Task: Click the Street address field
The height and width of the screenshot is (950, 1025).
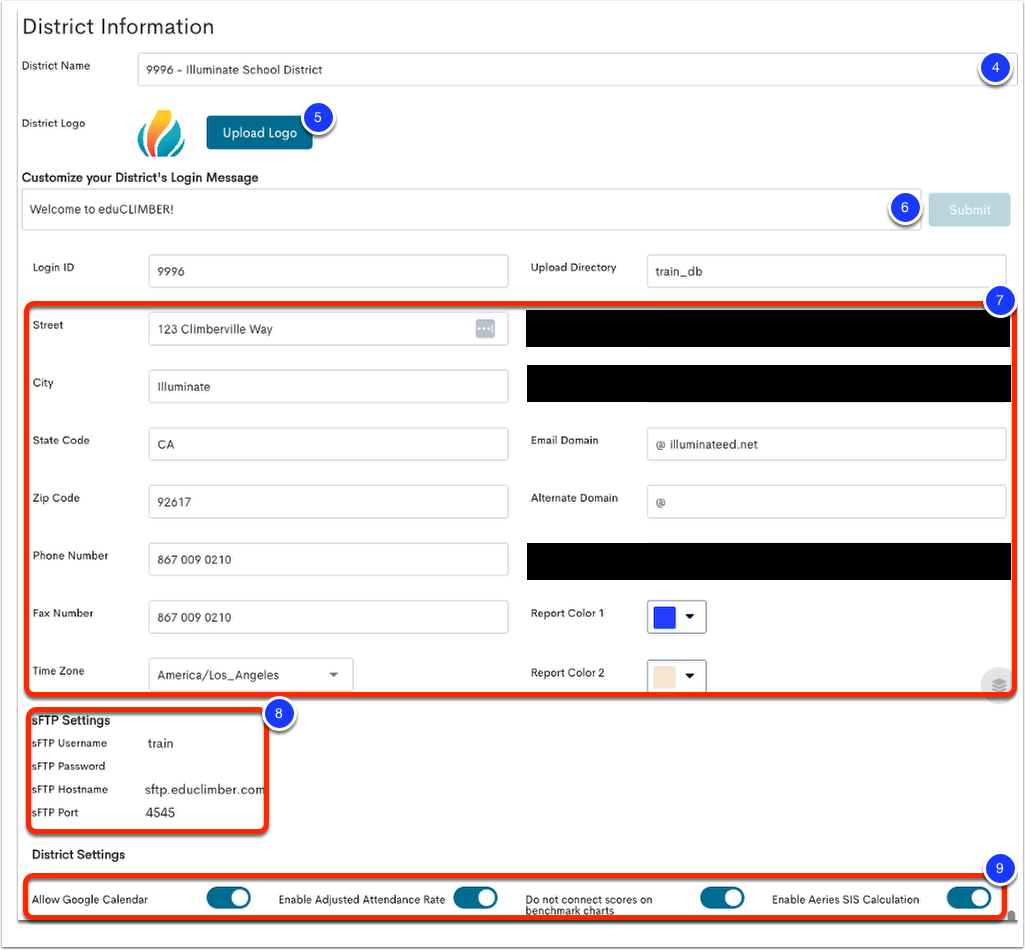Action: (328, 328)
